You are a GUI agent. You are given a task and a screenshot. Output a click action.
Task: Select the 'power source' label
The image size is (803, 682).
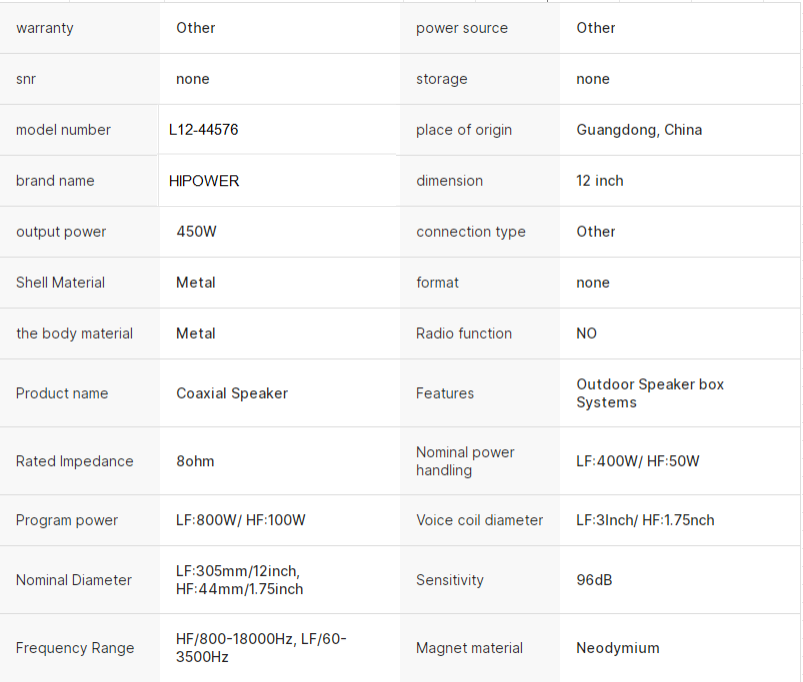pos(461,28)
